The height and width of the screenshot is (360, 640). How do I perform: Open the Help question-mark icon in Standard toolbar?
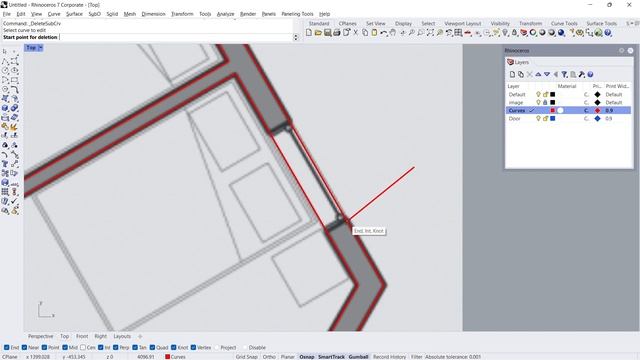(x=608, y=33)
